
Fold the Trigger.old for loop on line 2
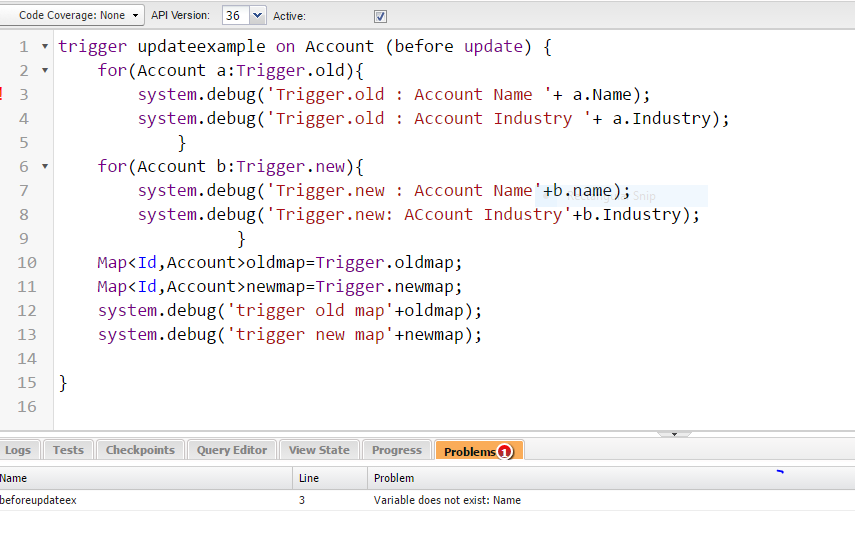coord(45,71)
